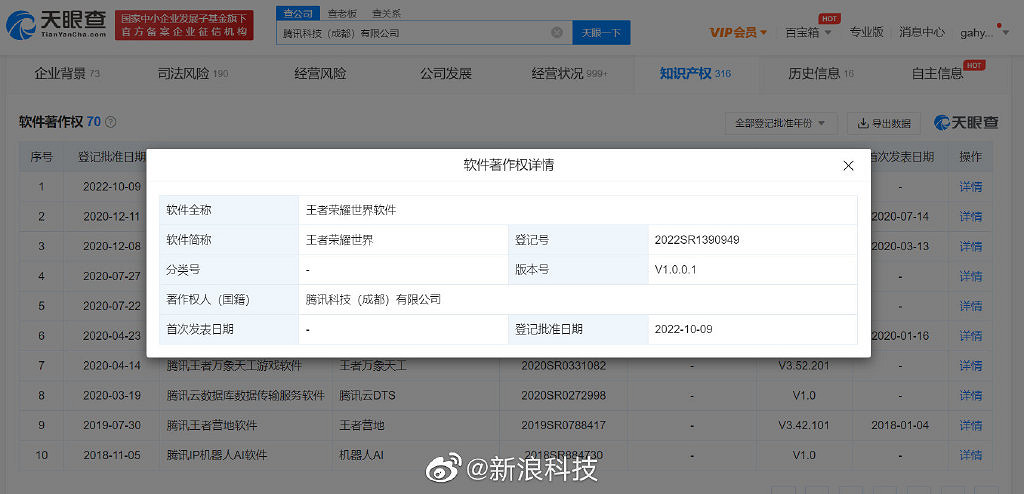Close the software copyright details dialog
1024x494 pixels.
coord(848,166)
